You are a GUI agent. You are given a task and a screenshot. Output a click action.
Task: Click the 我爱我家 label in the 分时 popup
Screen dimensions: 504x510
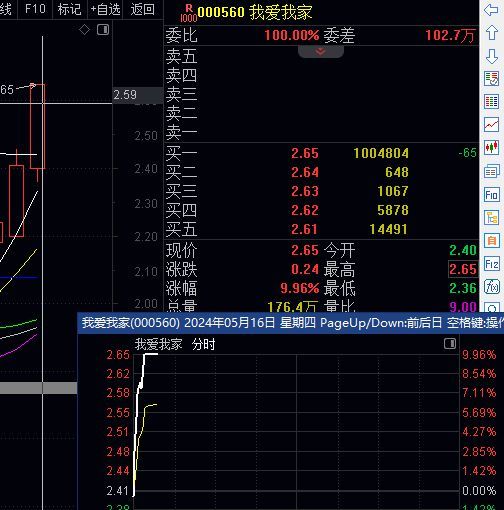point(158,344)
